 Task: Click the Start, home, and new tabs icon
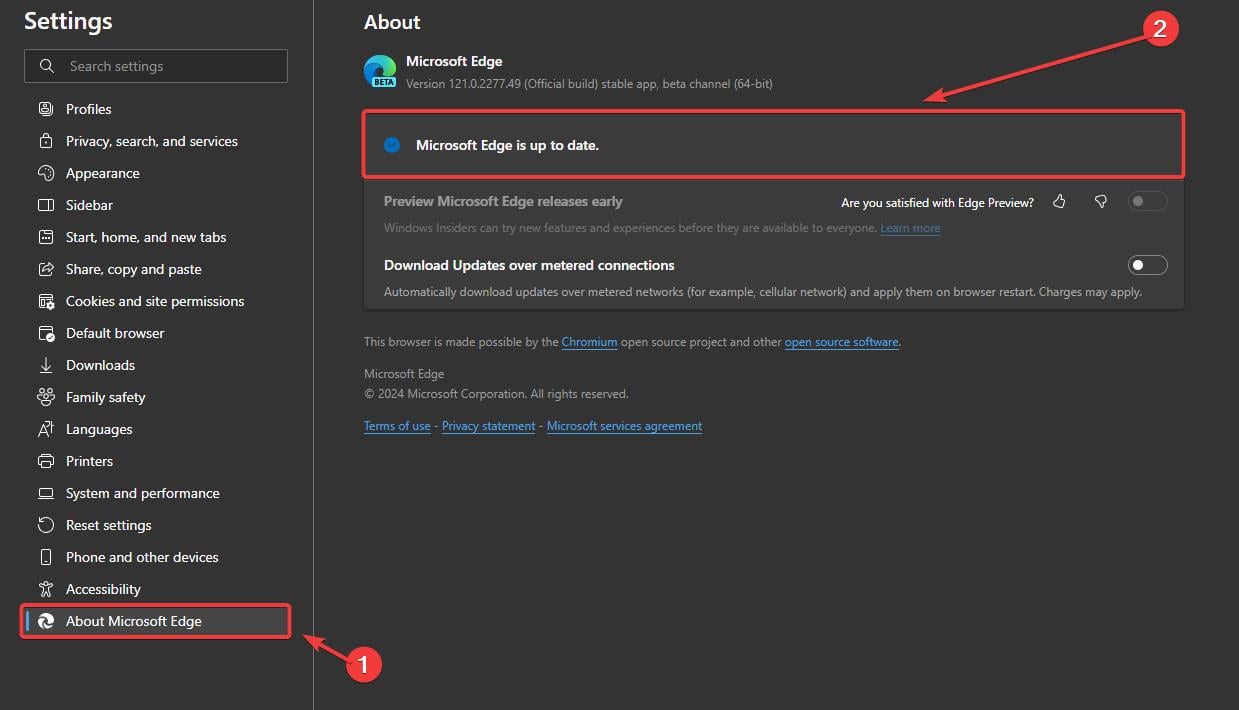45,237
